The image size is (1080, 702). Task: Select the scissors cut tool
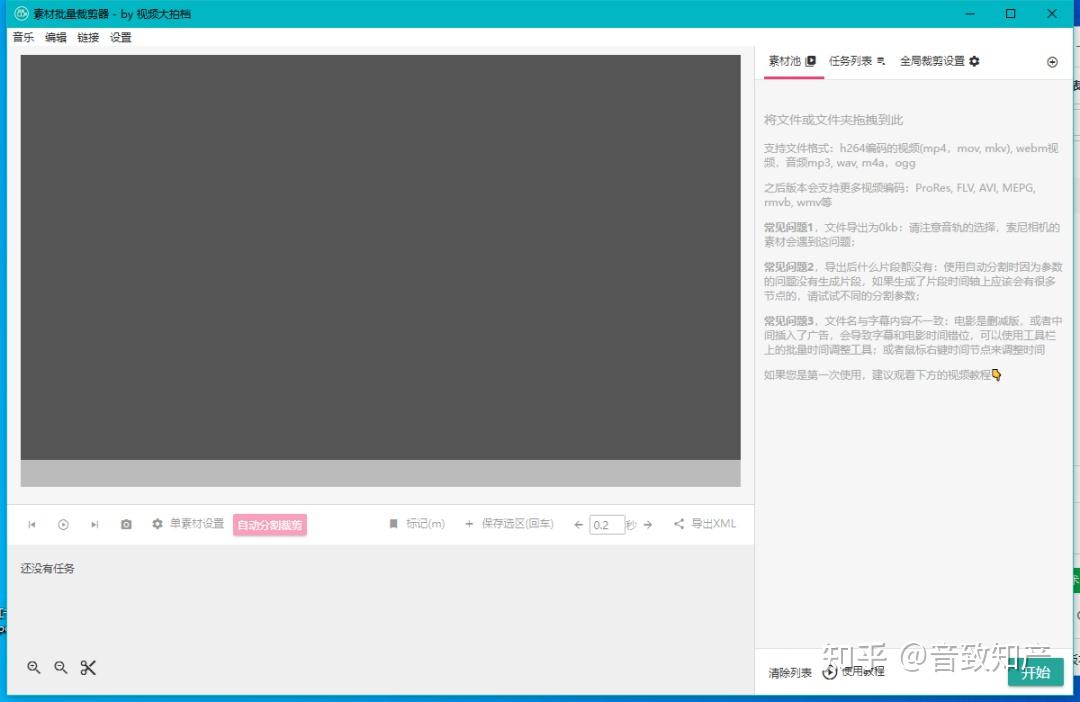point(88,668)
